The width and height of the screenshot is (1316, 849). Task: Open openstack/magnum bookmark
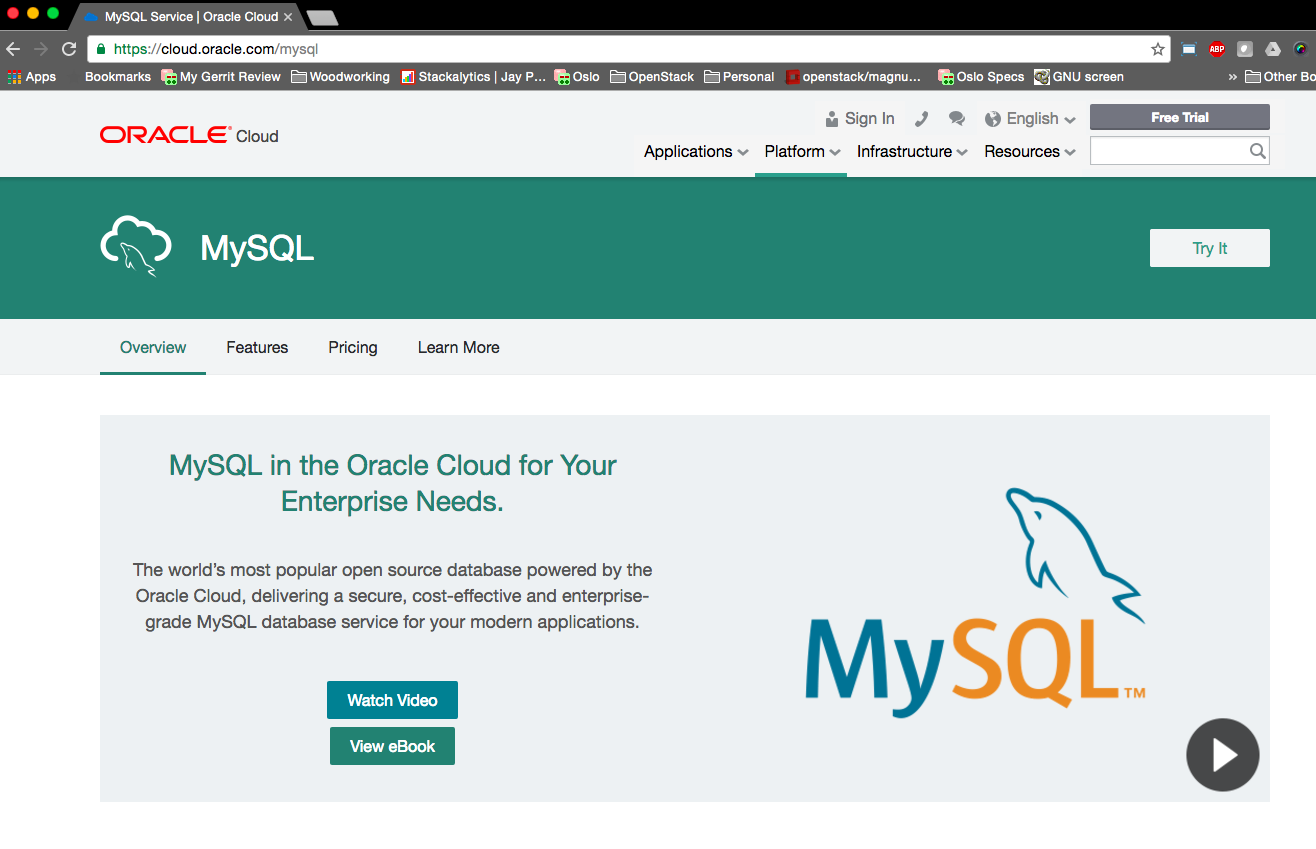[x=853, y=77]
